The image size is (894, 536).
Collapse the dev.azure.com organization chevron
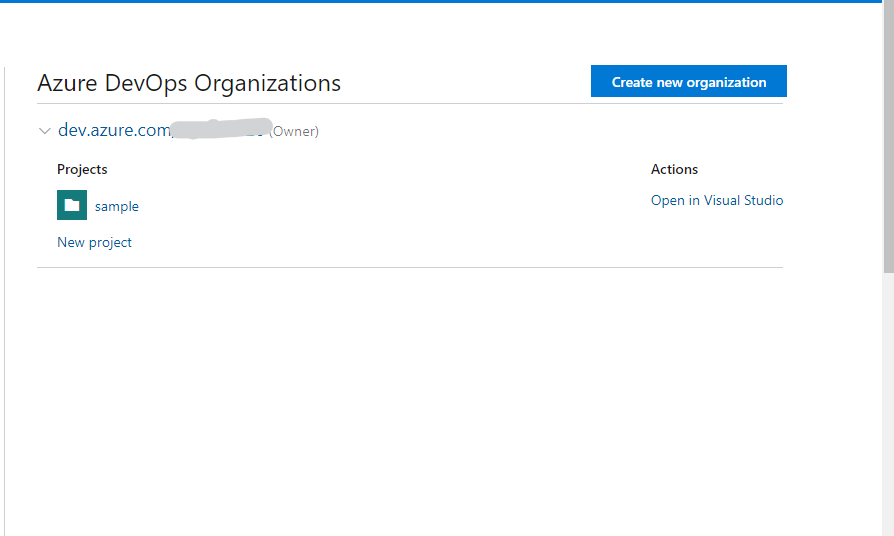(x=44, y=131)
